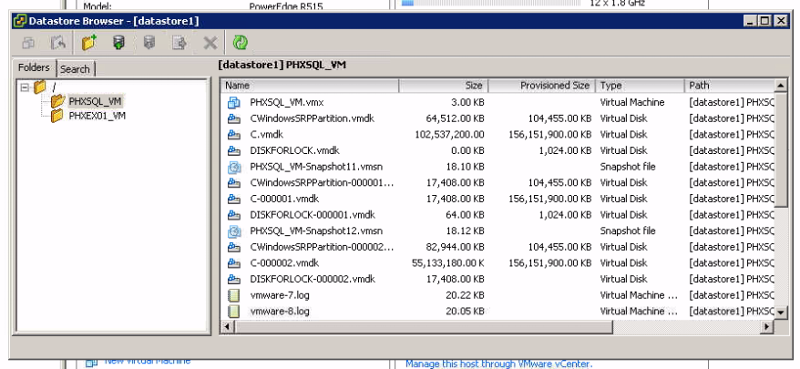Viewport: 800px width, 369px height.
Task: Click the 20.22 KB size value
Action: click(465, 296)
